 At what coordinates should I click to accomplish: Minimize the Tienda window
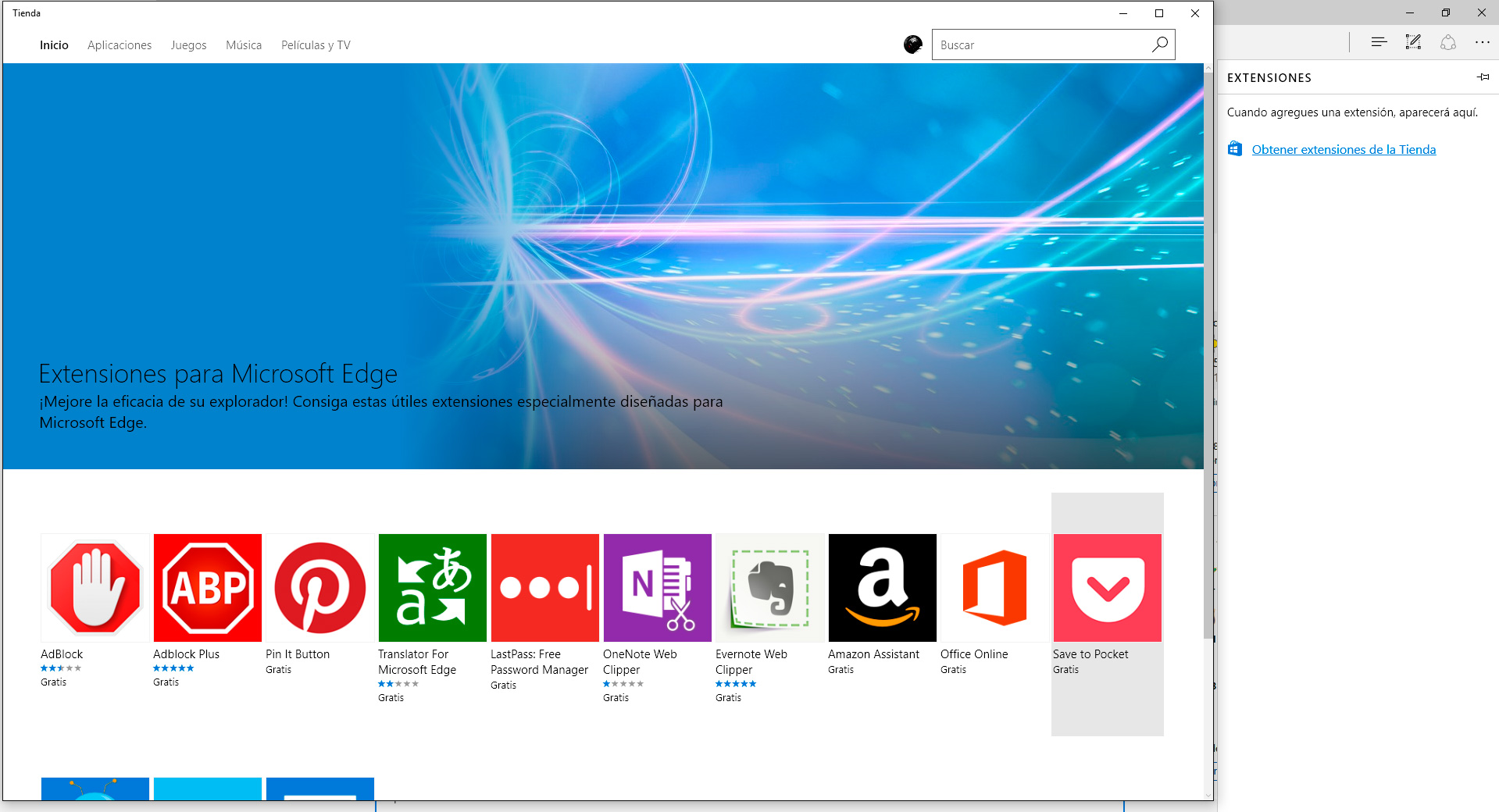click(x=1123, y=13)
